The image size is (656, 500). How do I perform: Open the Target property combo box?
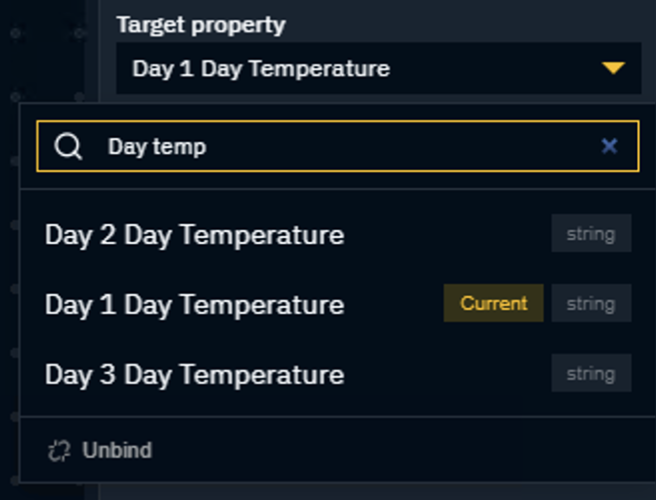tap(379, 68)
